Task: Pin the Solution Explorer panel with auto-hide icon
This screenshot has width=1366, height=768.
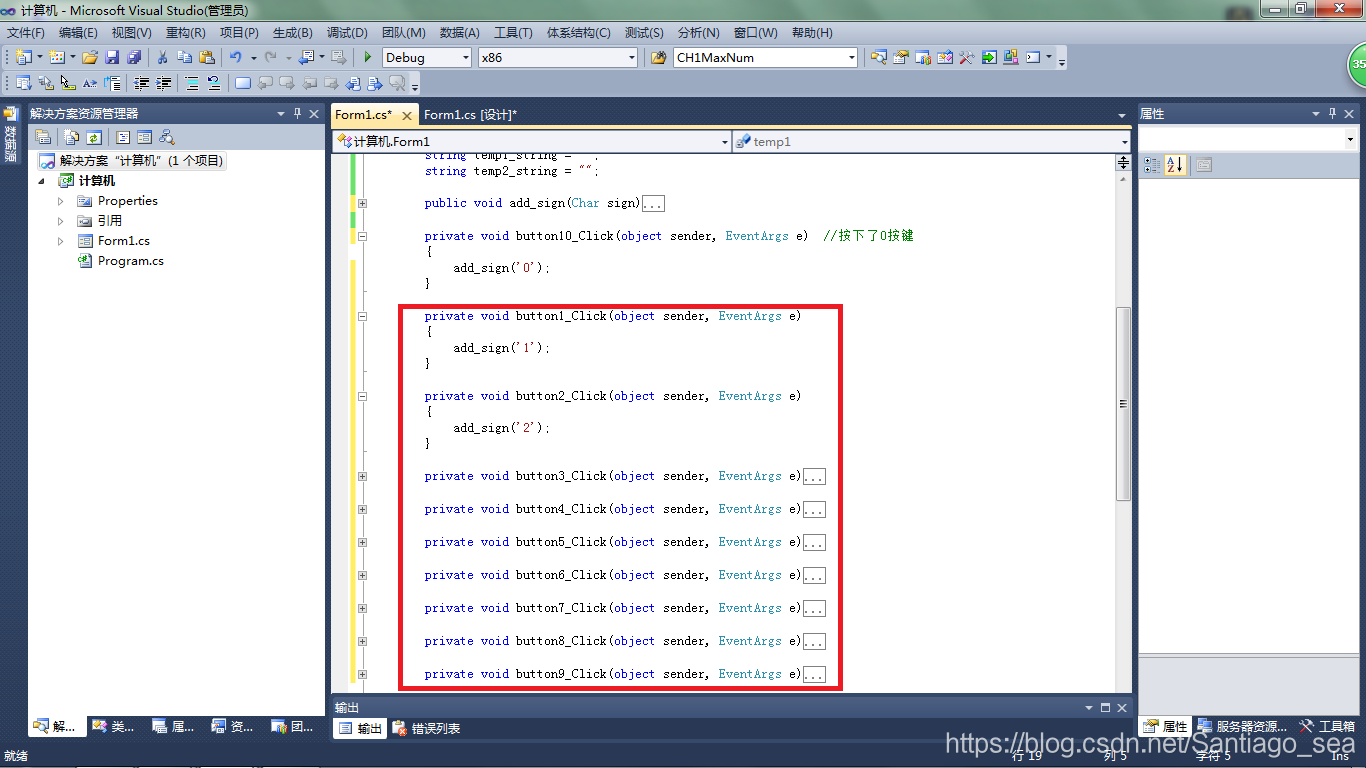Action: (x=296, y=114)
